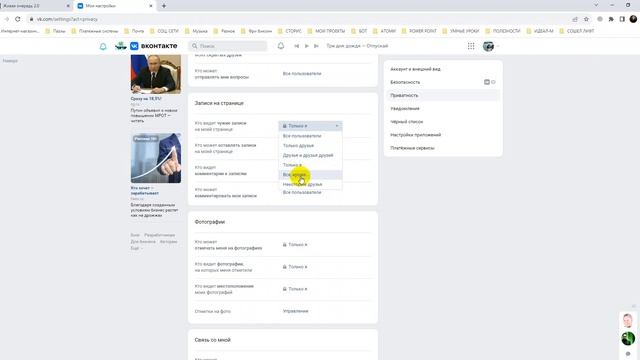
Task: Bookmark this page with the star icon
Action: tap(587, 19)
